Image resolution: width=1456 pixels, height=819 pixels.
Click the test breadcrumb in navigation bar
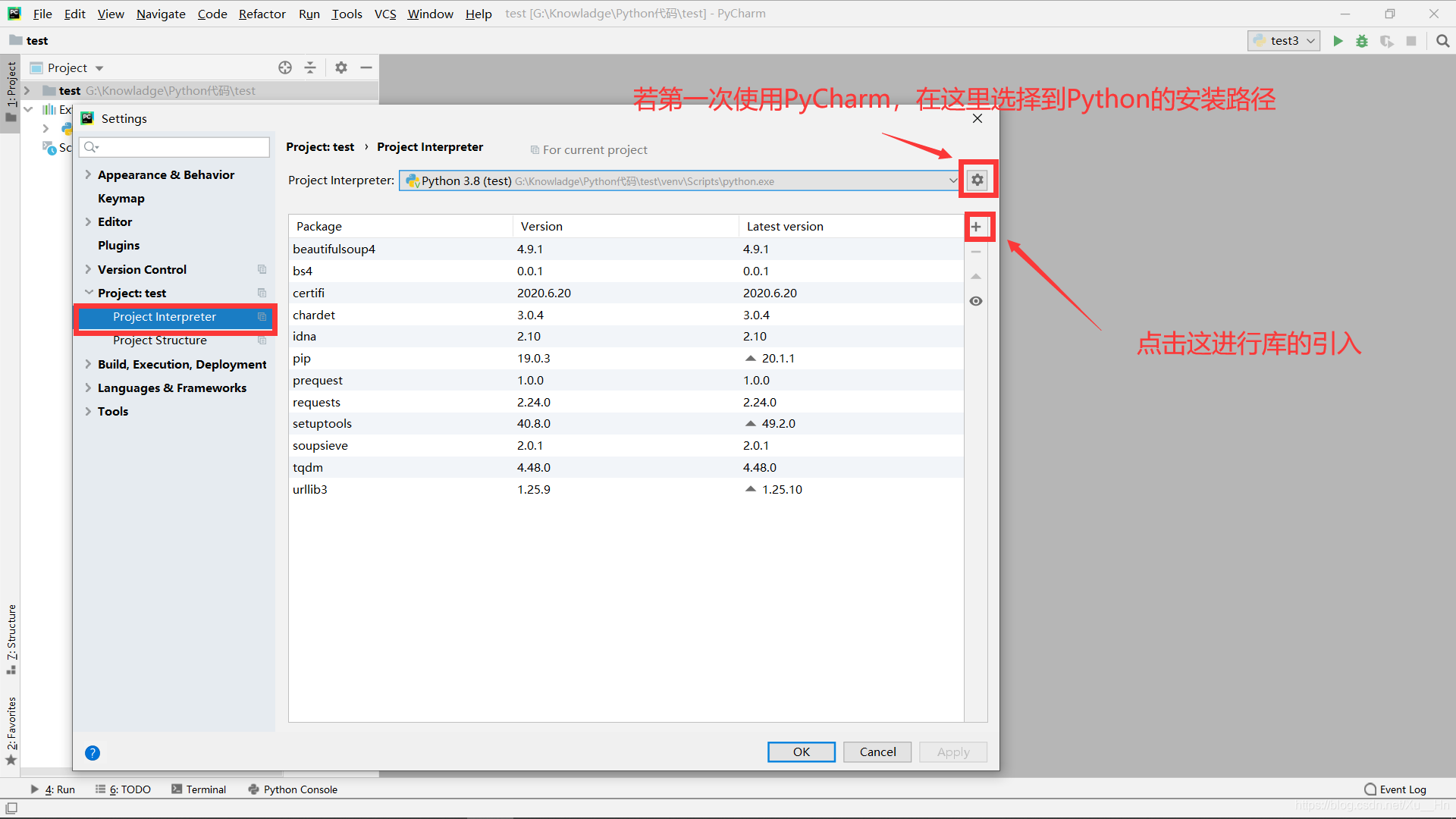[29, 41]
